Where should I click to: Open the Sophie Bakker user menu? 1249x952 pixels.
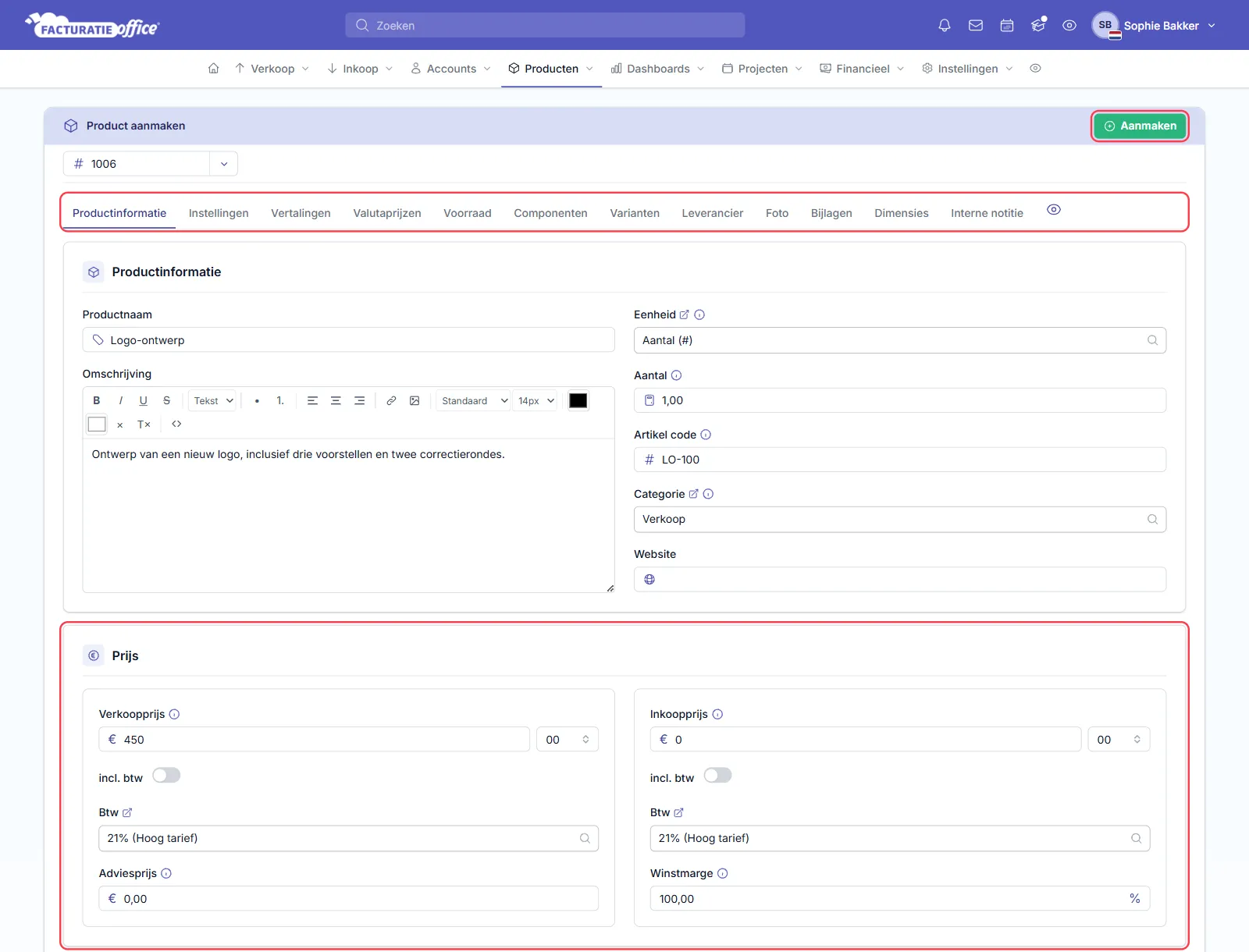pyautogui.click(x=1154, y=26)
